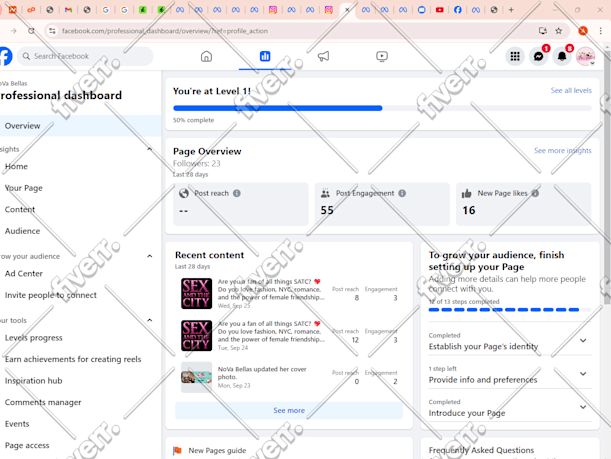Image resolution: width=611 pixels, height=459 pixels.
Task: Click the See more insights link
Action: (563, 150)
